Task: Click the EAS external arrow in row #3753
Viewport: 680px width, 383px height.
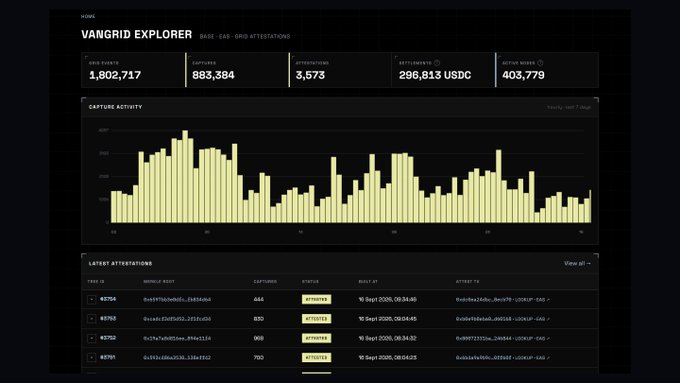Action: coord(548,319)
